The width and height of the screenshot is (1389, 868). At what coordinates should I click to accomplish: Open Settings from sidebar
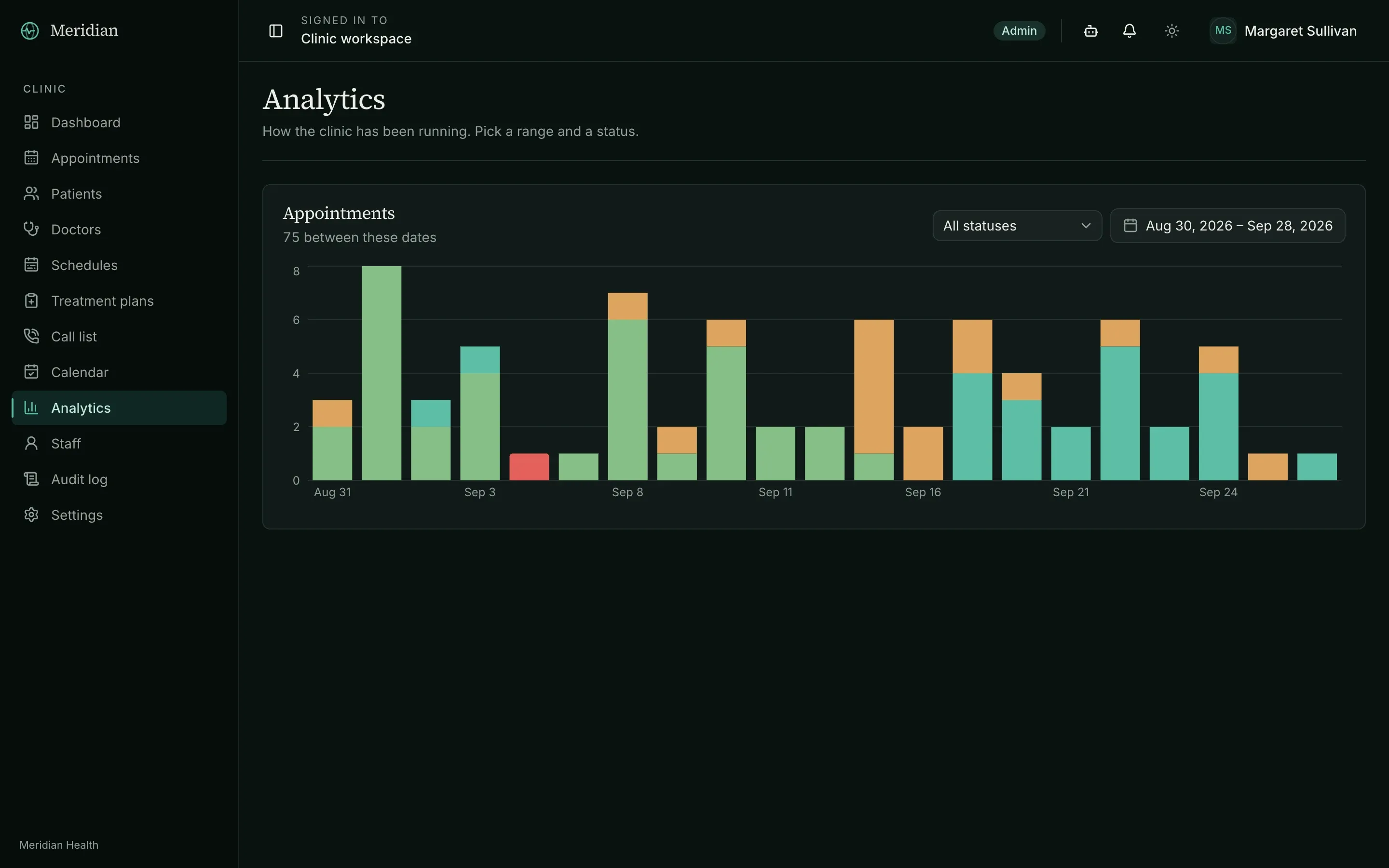tap(119, 515)
